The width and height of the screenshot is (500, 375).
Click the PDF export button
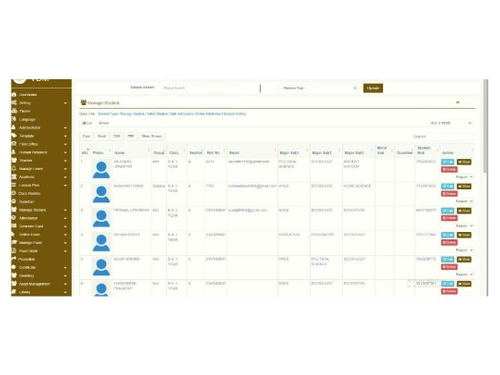tap(131, 136)
